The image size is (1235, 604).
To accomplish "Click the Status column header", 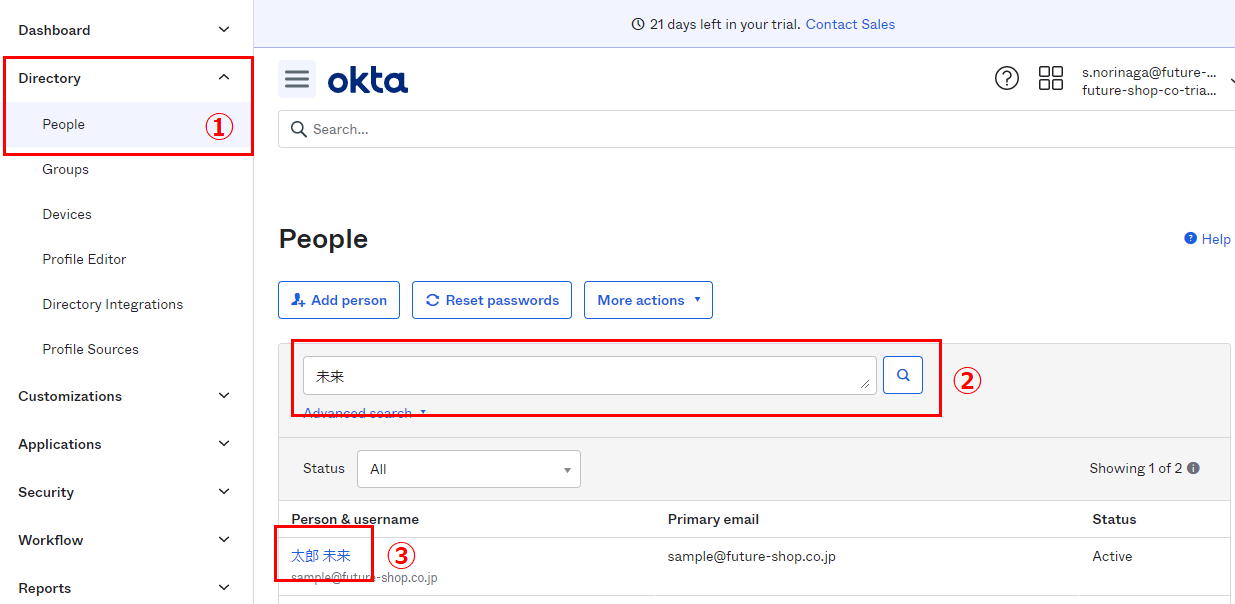I will tap(1114, 519).
